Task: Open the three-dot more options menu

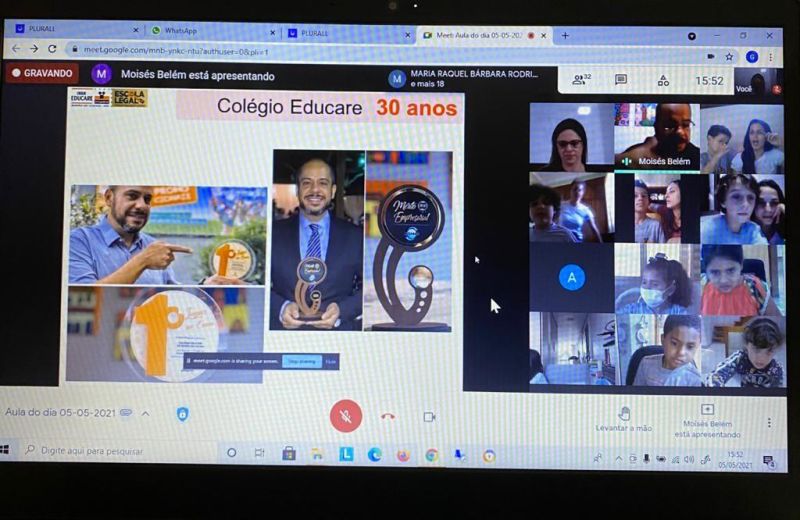Action: (x=768, y=423)
